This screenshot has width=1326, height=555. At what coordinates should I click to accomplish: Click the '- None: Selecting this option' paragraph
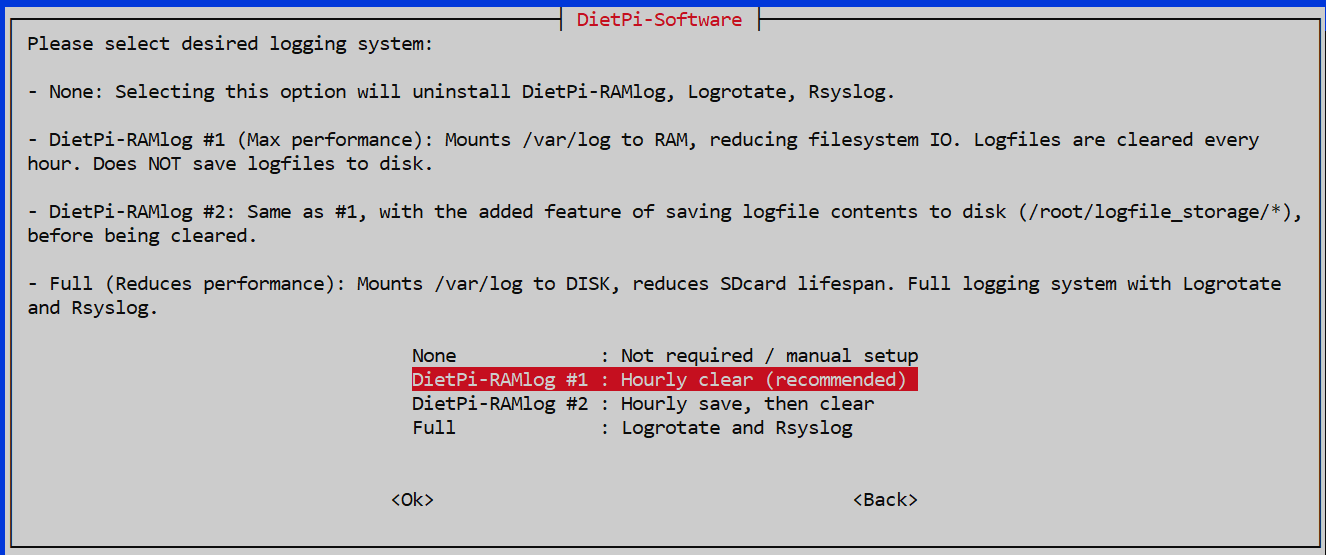(x=461, y=92)
